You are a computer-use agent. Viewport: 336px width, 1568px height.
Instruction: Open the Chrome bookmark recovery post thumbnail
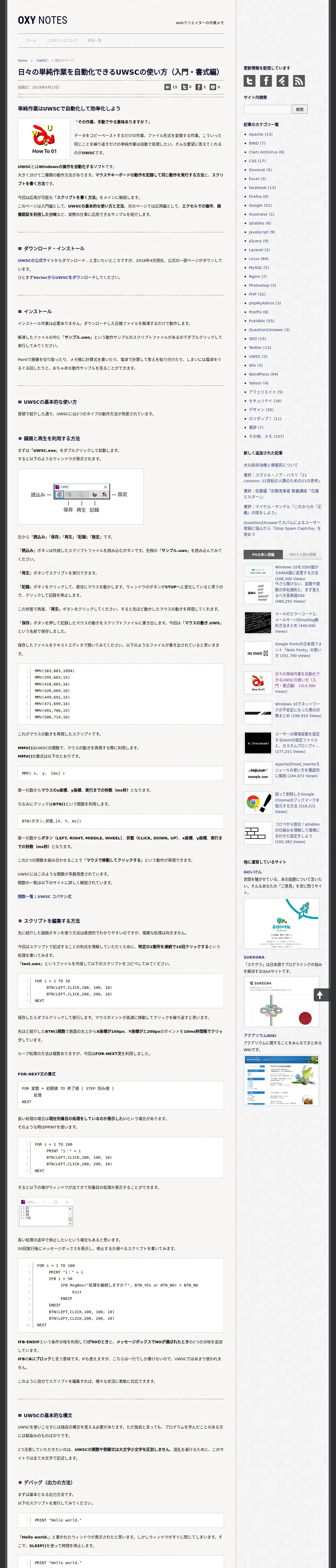258,802
